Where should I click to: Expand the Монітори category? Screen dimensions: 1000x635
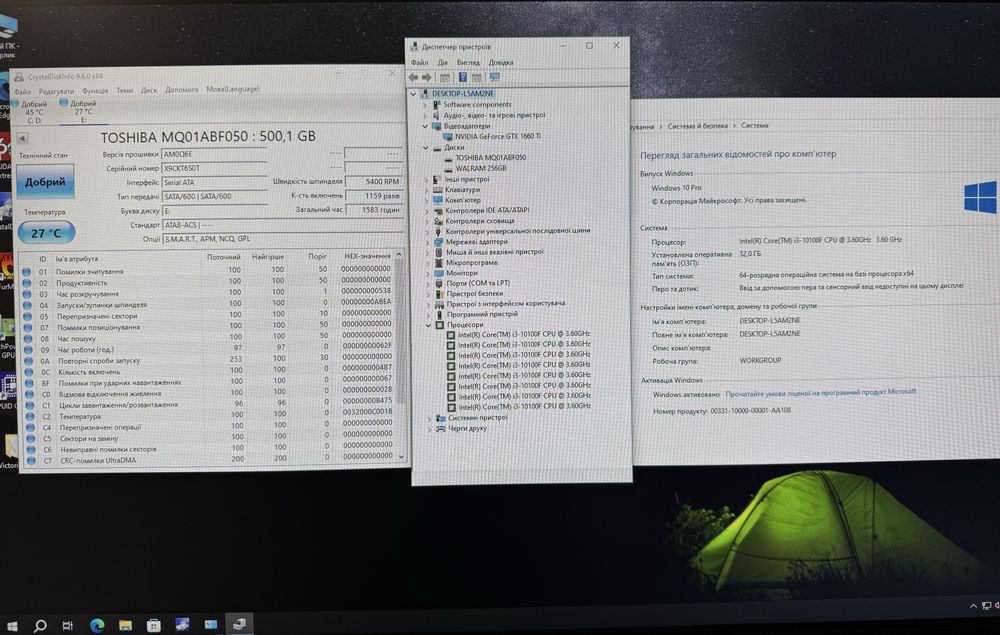(x=428, y=273)
